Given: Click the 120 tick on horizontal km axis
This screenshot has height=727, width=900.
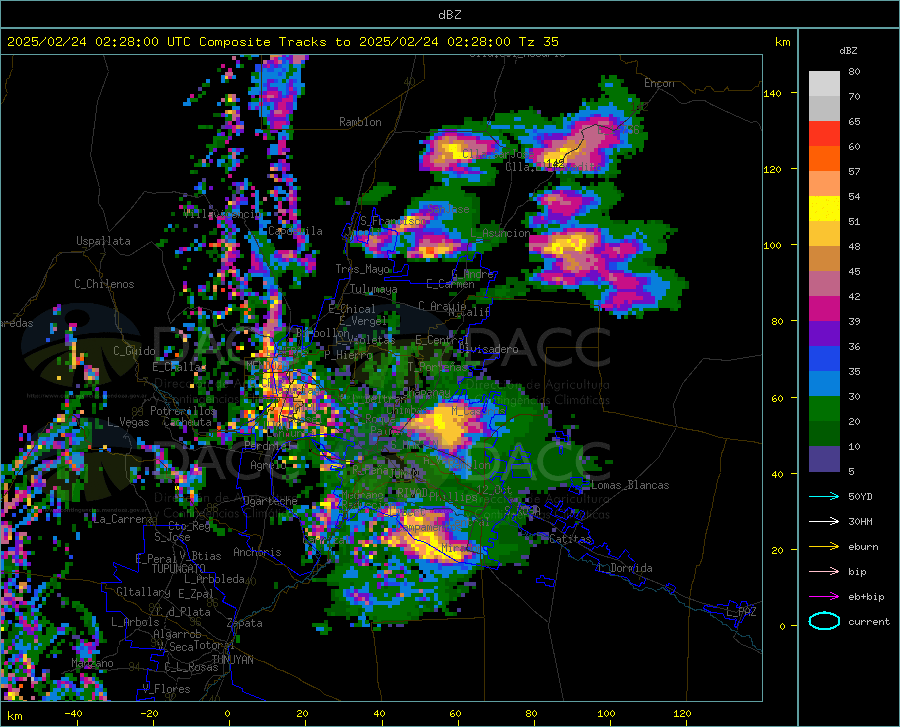Looking at the screenshot, I should click(x=682, y=714).
